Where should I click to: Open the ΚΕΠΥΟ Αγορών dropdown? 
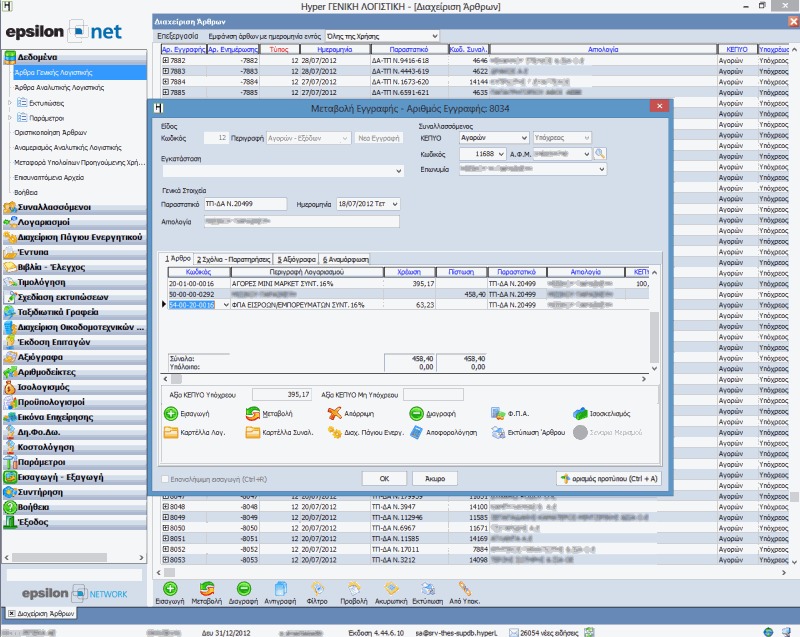click(525, 138)
